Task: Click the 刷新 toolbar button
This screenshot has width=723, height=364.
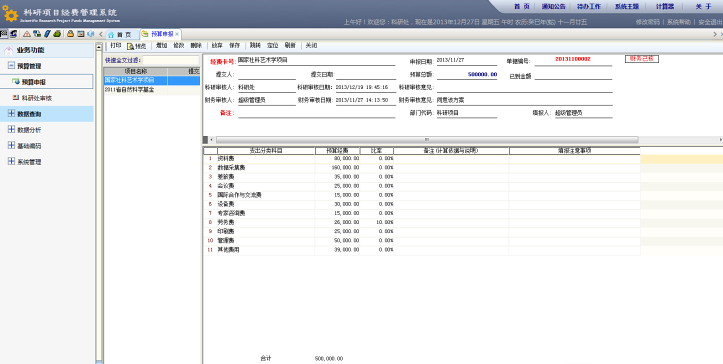Action: click(x=290, y=46)
